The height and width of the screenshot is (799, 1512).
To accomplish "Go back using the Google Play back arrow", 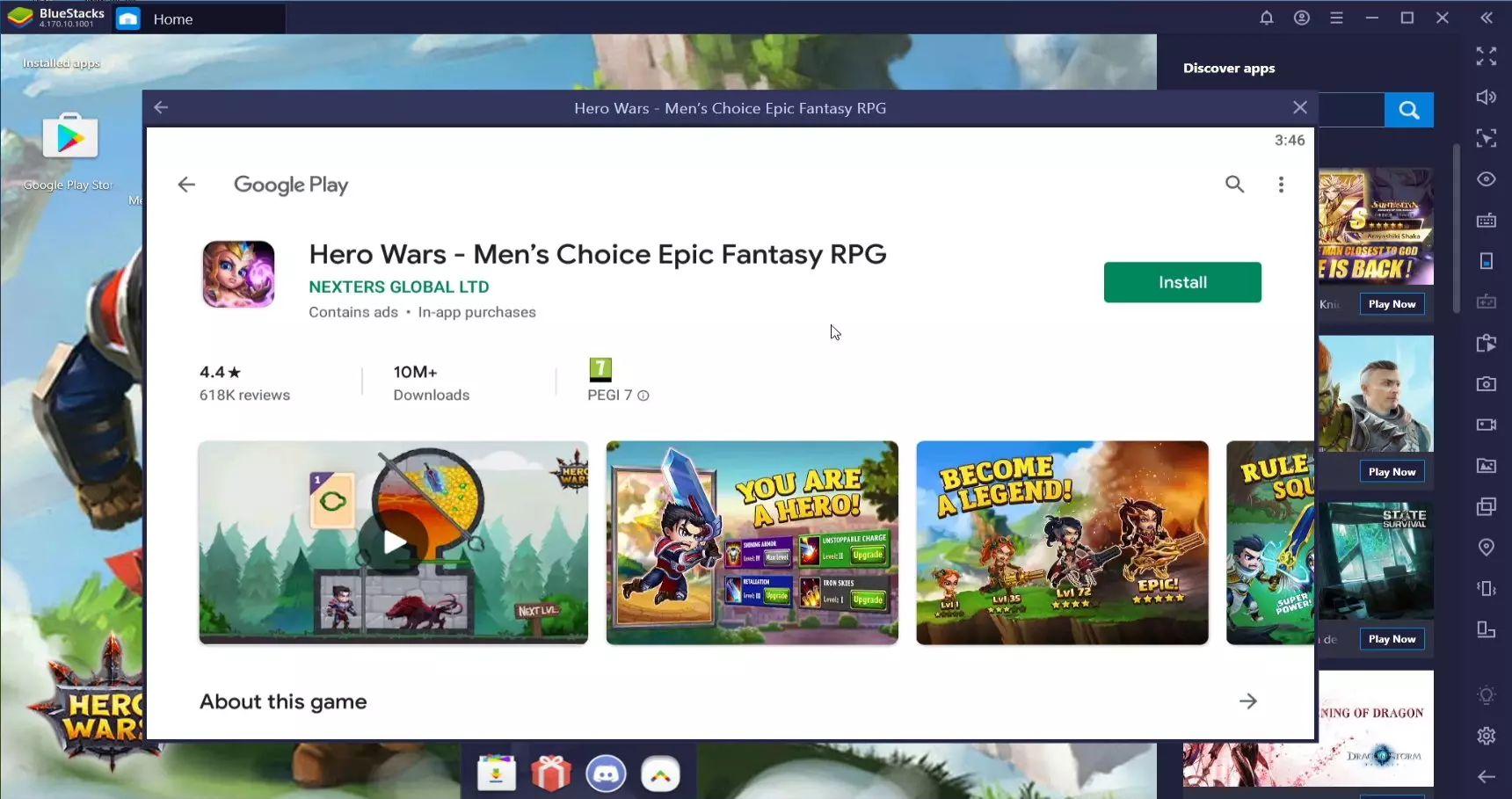I will (186, 185).
